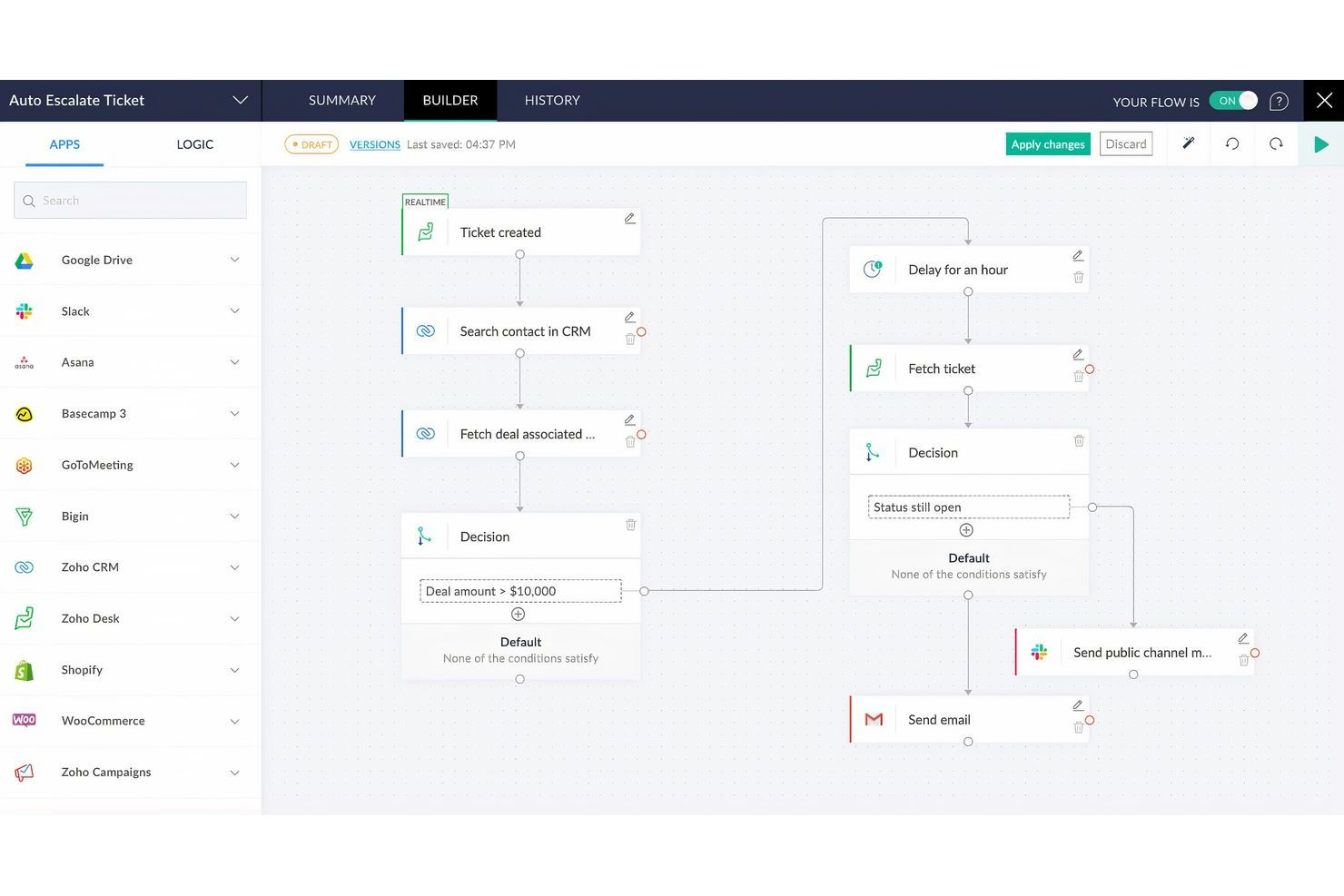Expand the Slack app in the sidebar
The image size is (1344, 896).
[x=236, y=310]
